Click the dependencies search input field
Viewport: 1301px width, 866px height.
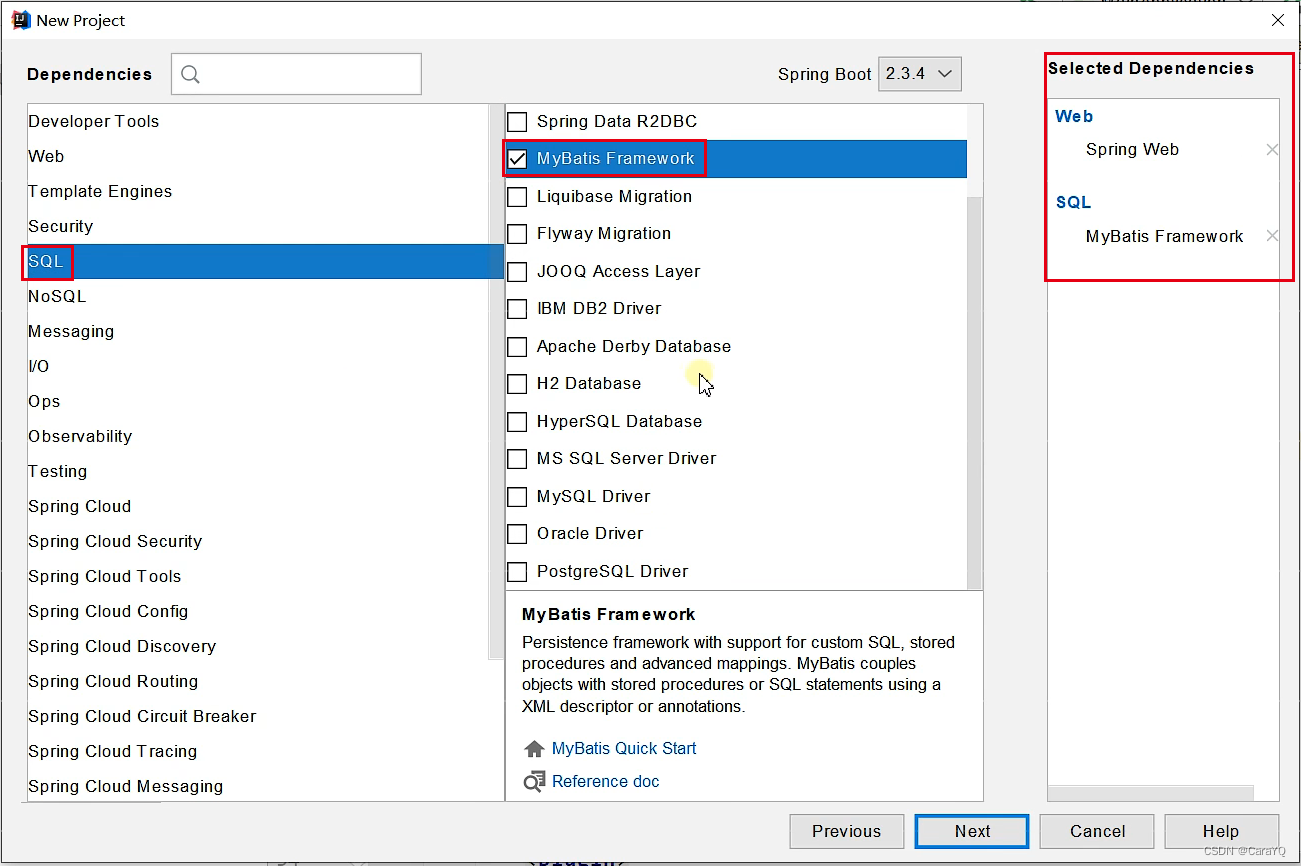(296, 74)
